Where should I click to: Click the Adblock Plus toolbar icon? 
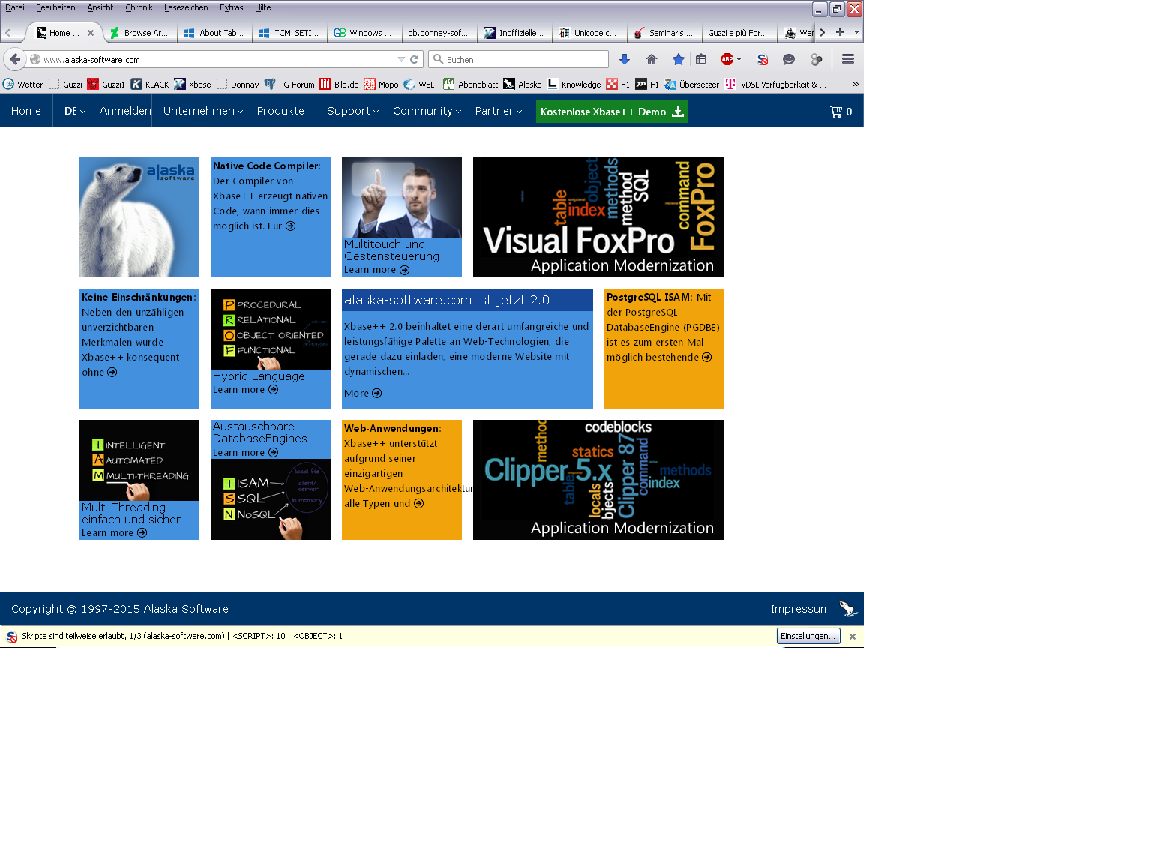[728, 60]
